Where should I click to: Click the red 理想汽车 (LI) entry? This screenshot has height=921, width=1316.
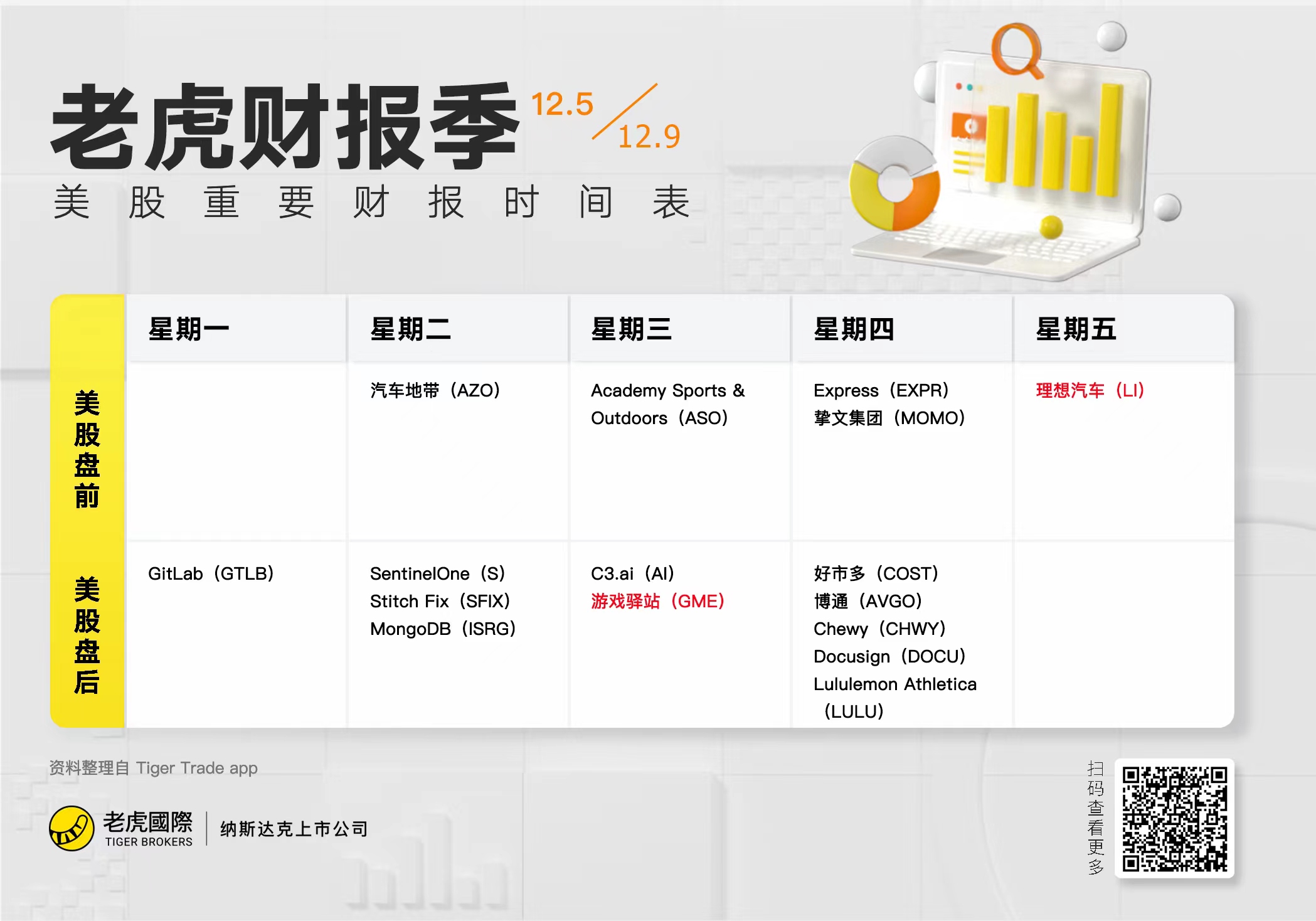click(x=1090, y=390)
